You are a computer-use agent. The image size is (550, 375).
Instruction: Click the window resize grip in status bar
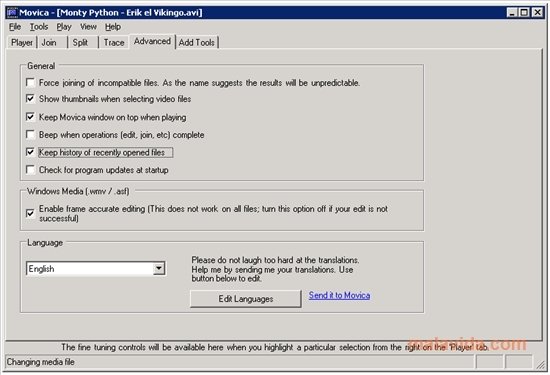pos(541,364)
